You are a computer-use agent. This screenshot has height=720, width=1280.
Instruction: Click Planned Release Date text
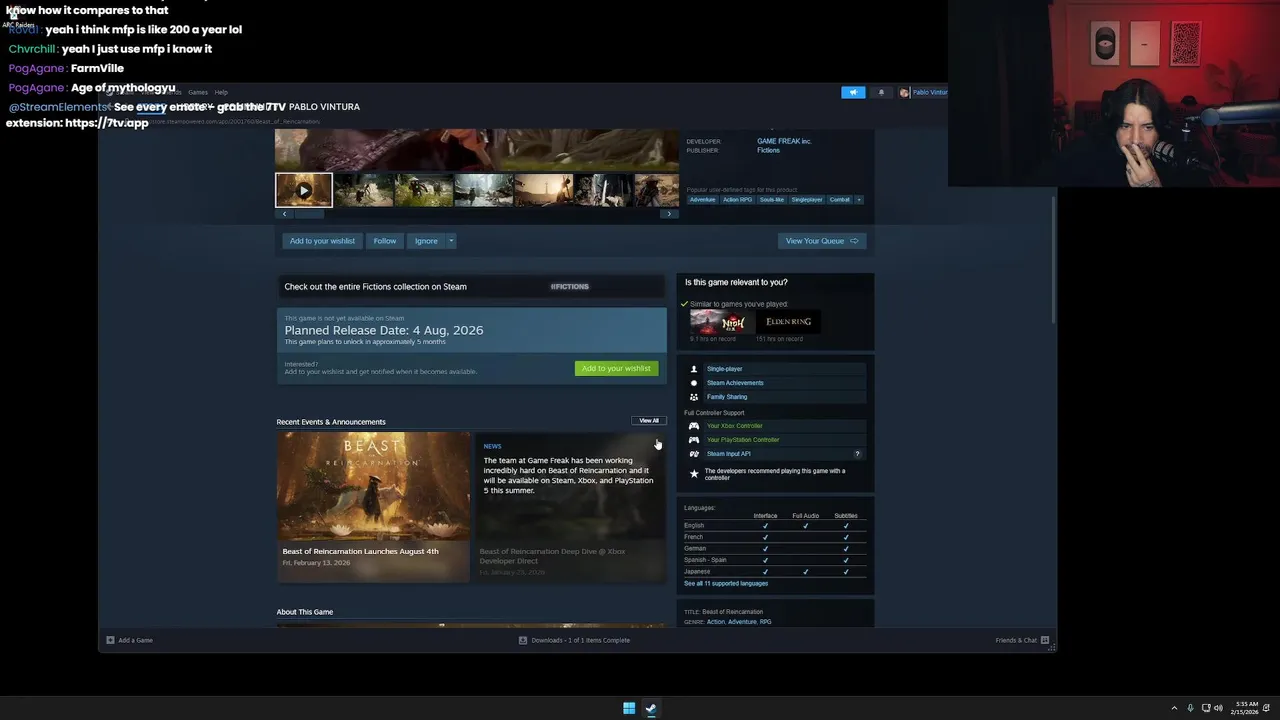(384, 330)
